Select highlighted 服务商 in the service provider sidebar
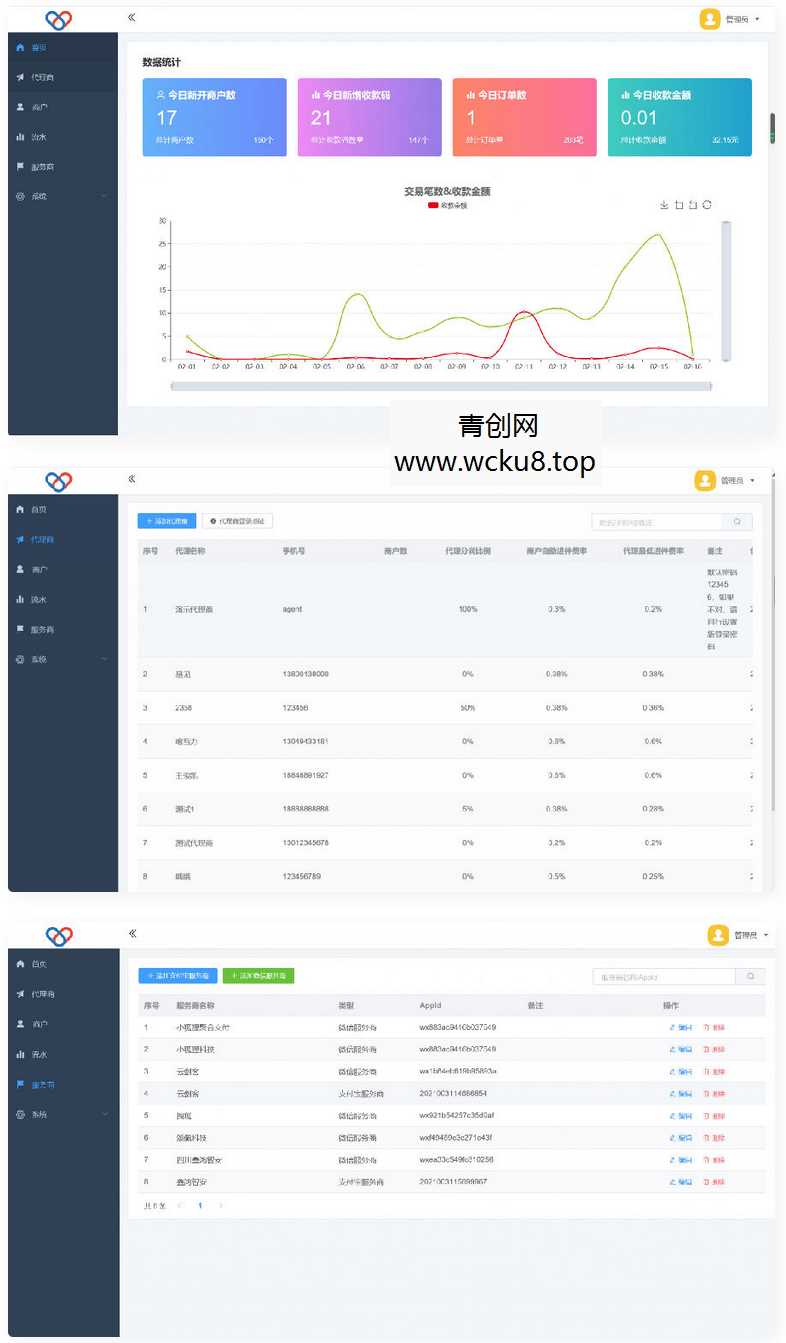Image resolution: width=786 pixels, height=1343 pixels. tap(62, 1084)
